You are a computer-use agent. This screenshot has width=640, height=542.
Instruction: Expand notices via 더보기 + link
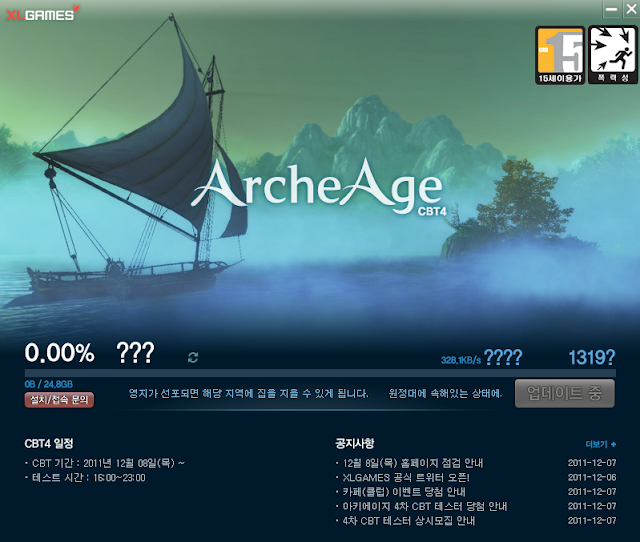click(601, 444)
